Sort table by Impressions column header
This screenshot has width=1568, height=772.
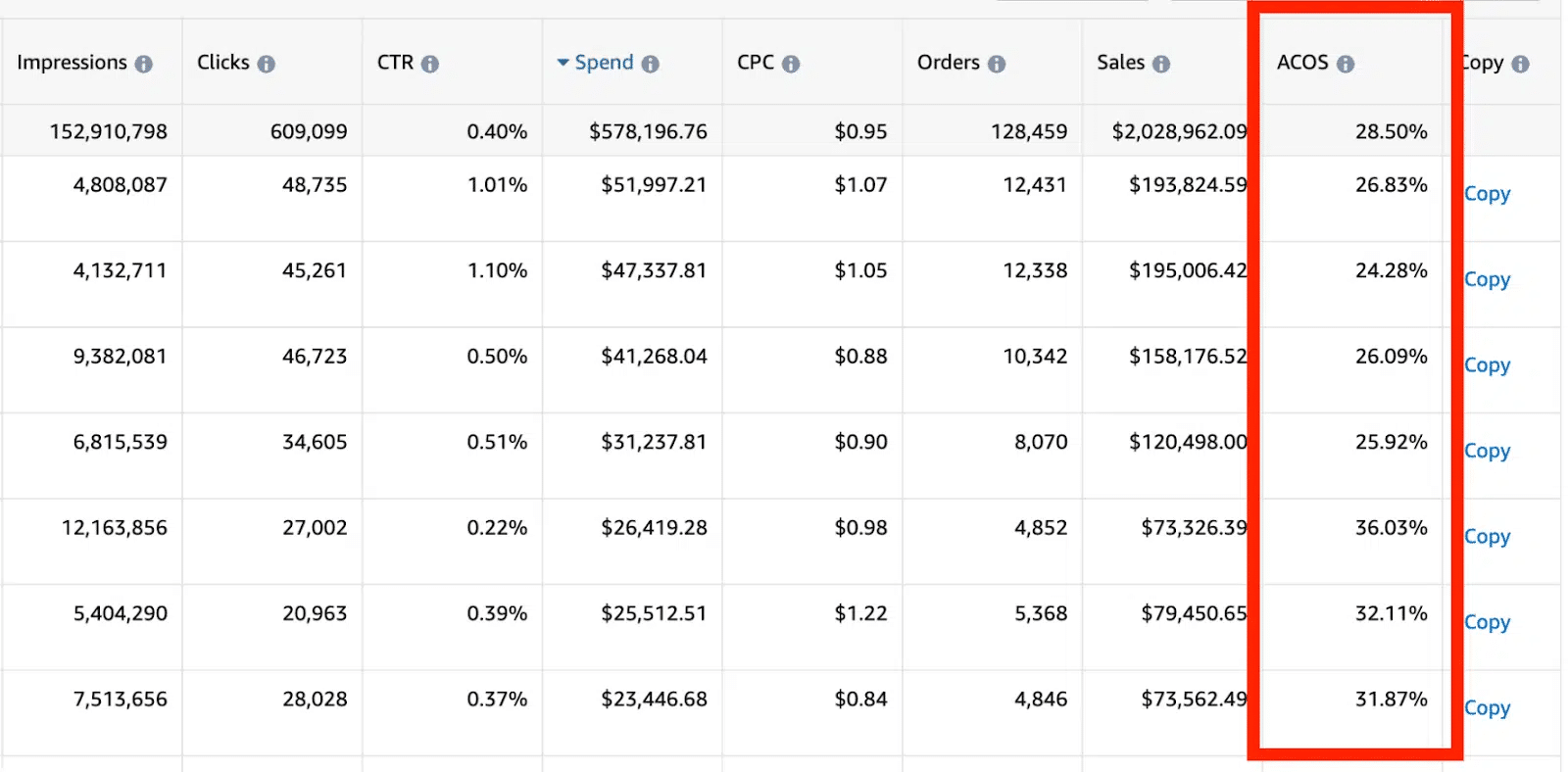tap(72, 63)
